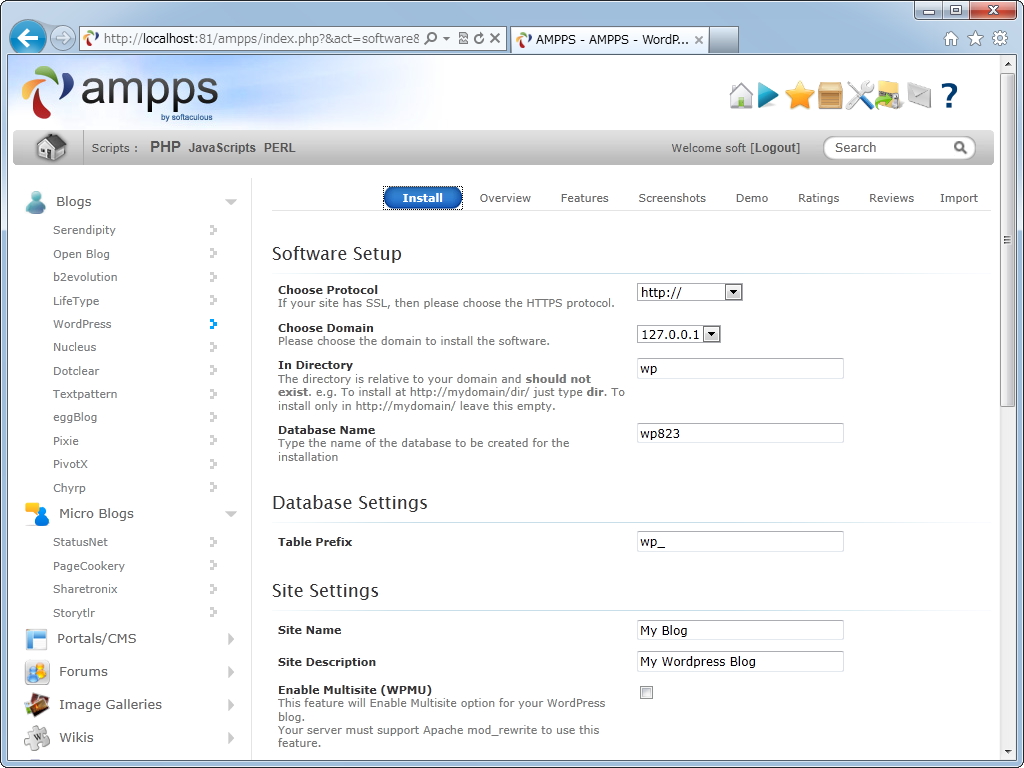Click the Table Prefix input field
1024x768 pixels.
(x=740, y=541)
